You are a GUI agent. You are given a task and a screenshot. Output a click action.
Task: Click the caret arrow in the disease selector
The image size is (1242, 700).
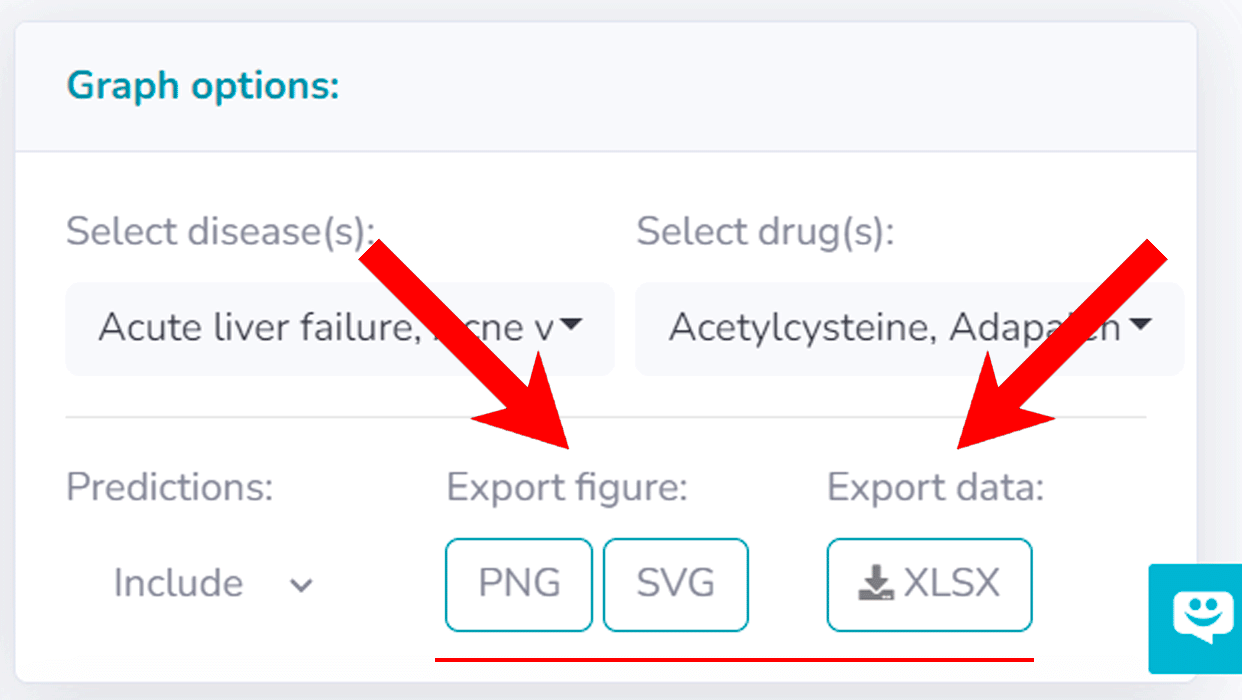[570, 324]
